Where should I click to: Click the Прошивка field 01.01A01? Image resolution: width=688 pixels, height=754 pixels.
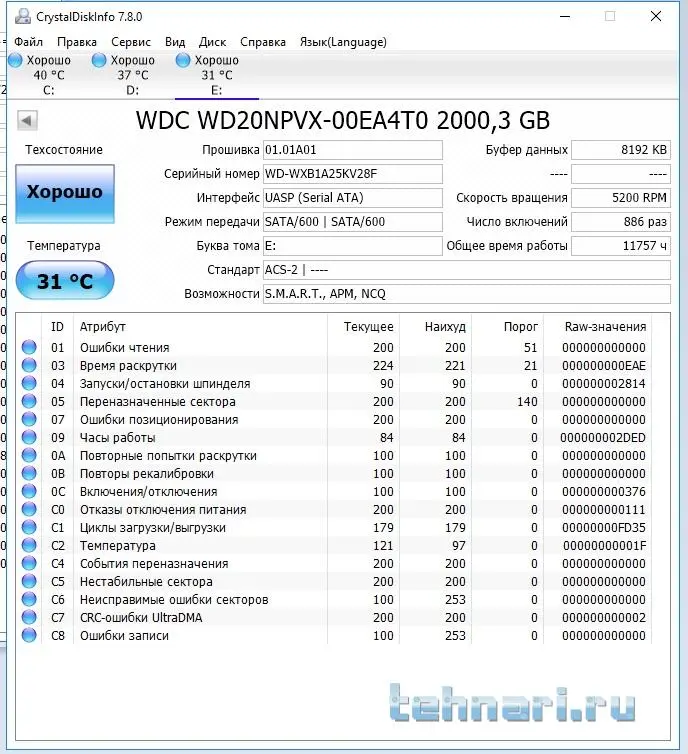point(352,150)
